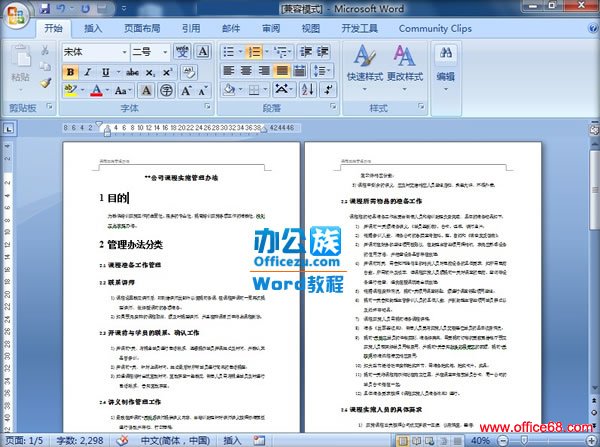Screen dimensions: 600x447
Task: Start macro recording from status bar icon
Action: click(259, 441)
